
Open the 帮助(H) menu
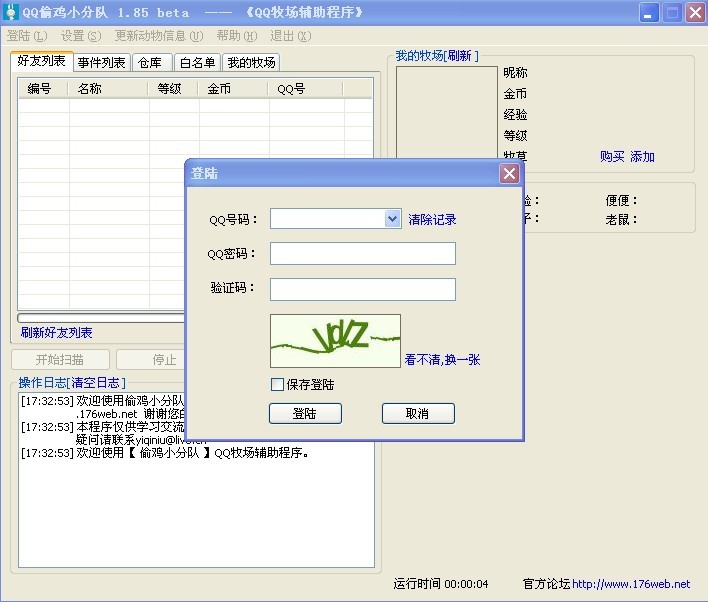tap(237, 36)
